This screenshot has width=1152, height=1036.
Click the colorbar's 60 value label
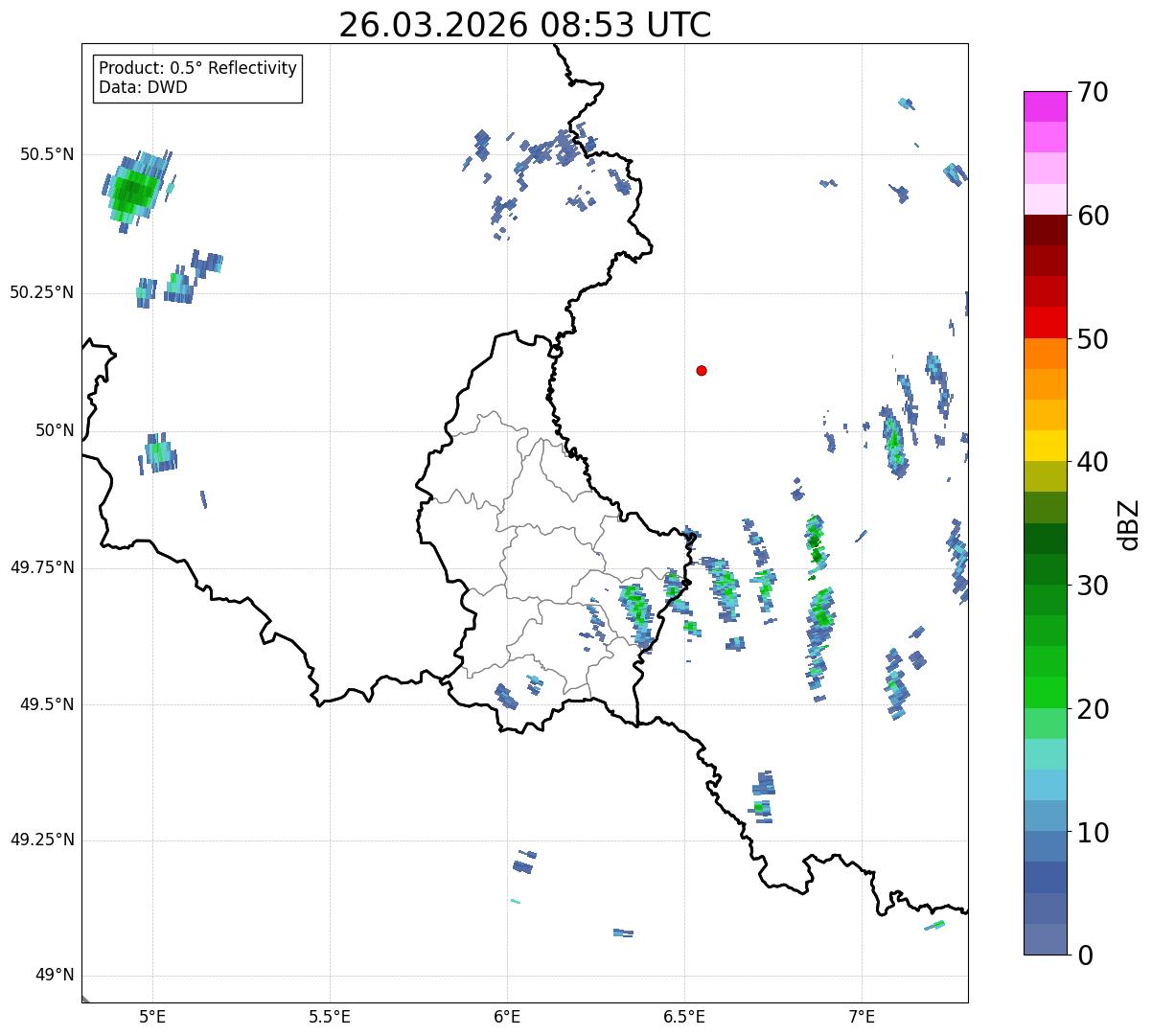click(1093, 216)
